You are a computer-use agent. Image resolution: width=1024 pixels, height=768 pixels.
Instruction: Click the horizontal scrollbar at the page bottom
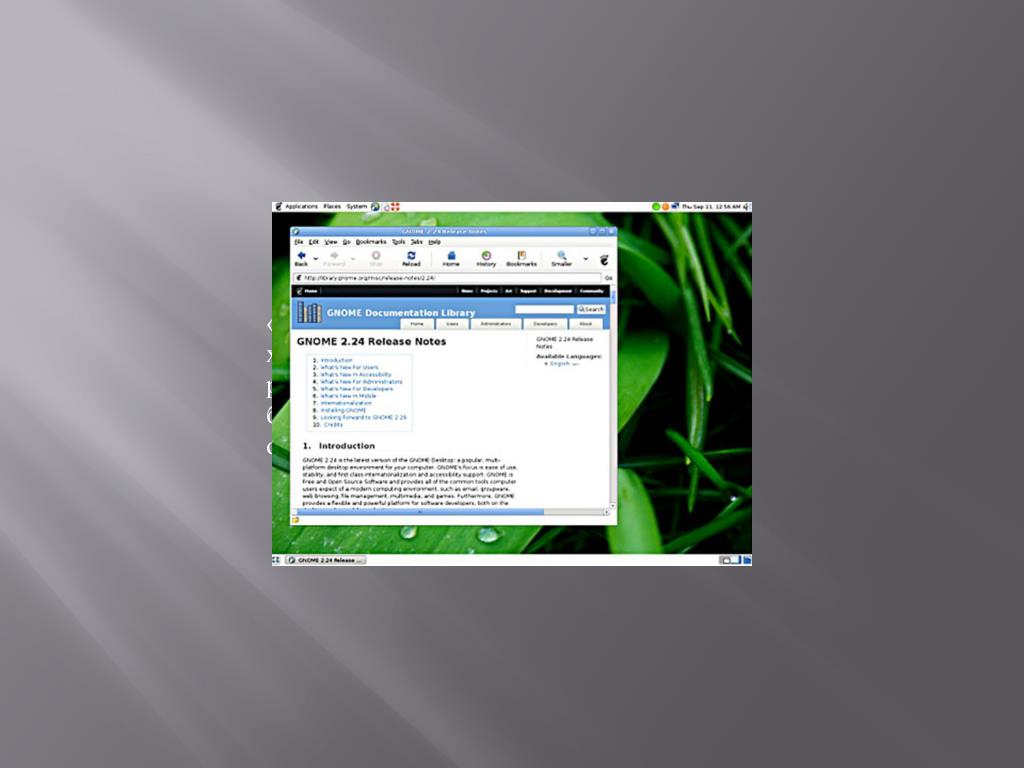coord(420,512)
